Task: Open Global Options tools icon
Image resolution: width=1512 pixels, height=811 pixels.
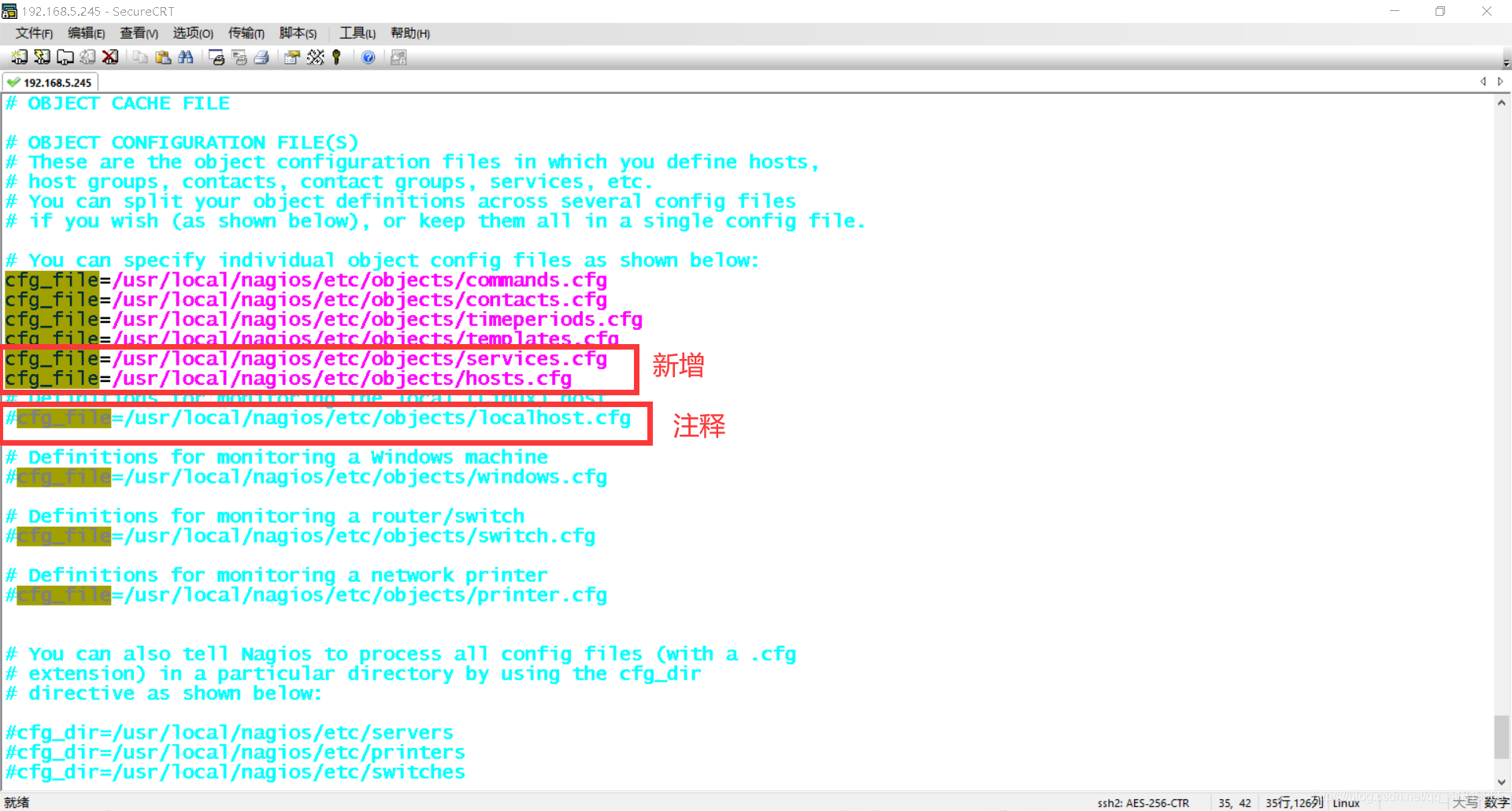Action: coord(315,57)
